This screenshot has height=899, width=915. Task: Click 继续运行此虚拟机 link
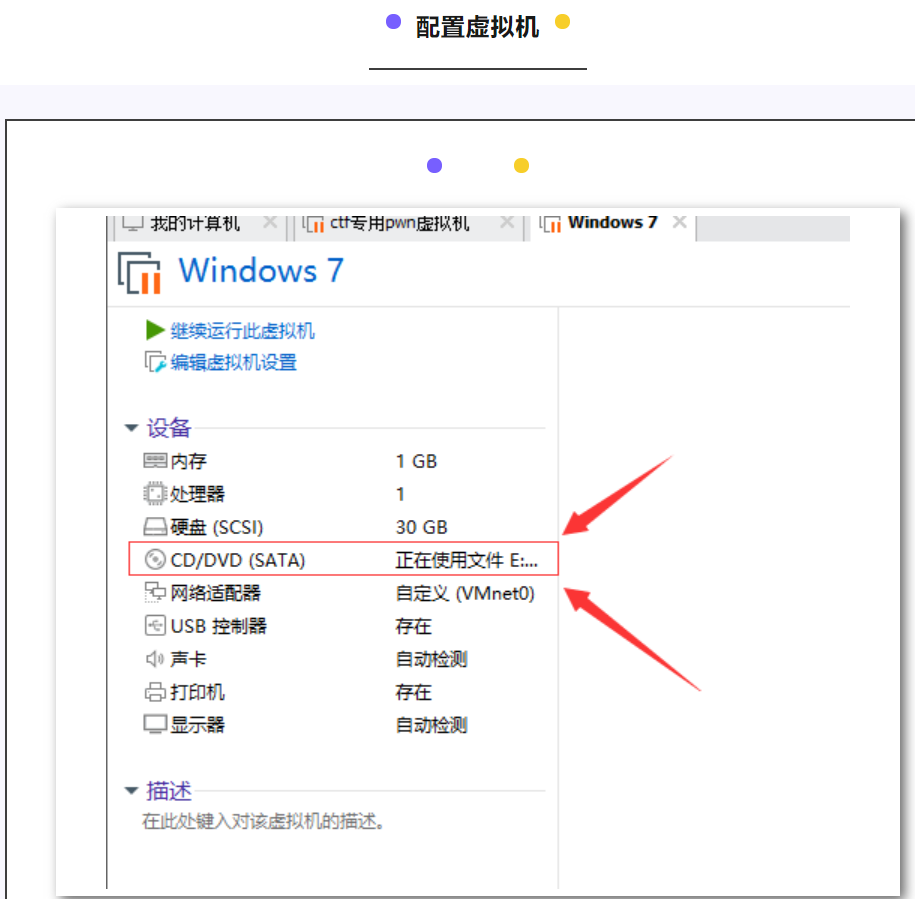(243, 331)
